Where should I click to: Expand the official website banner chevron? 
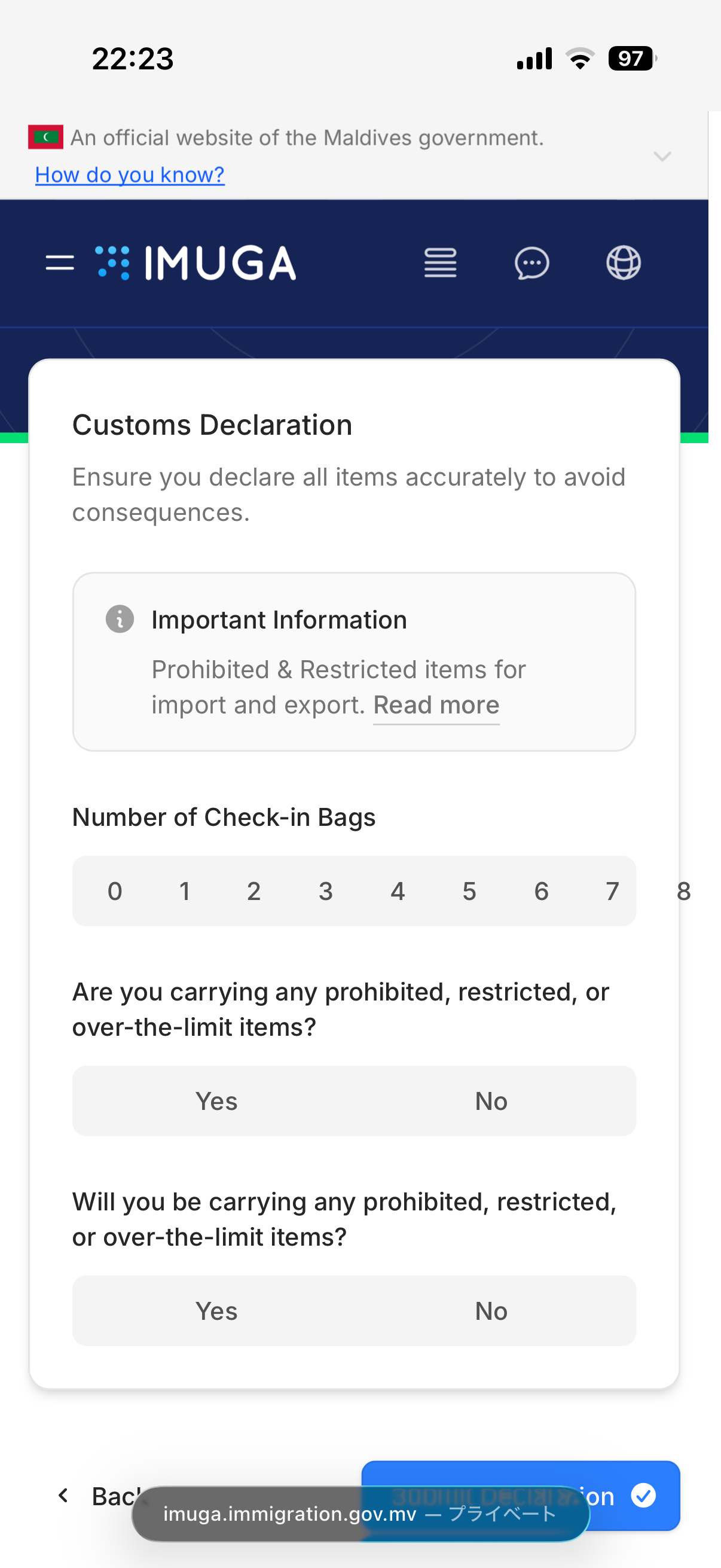[x=662, y=157]
